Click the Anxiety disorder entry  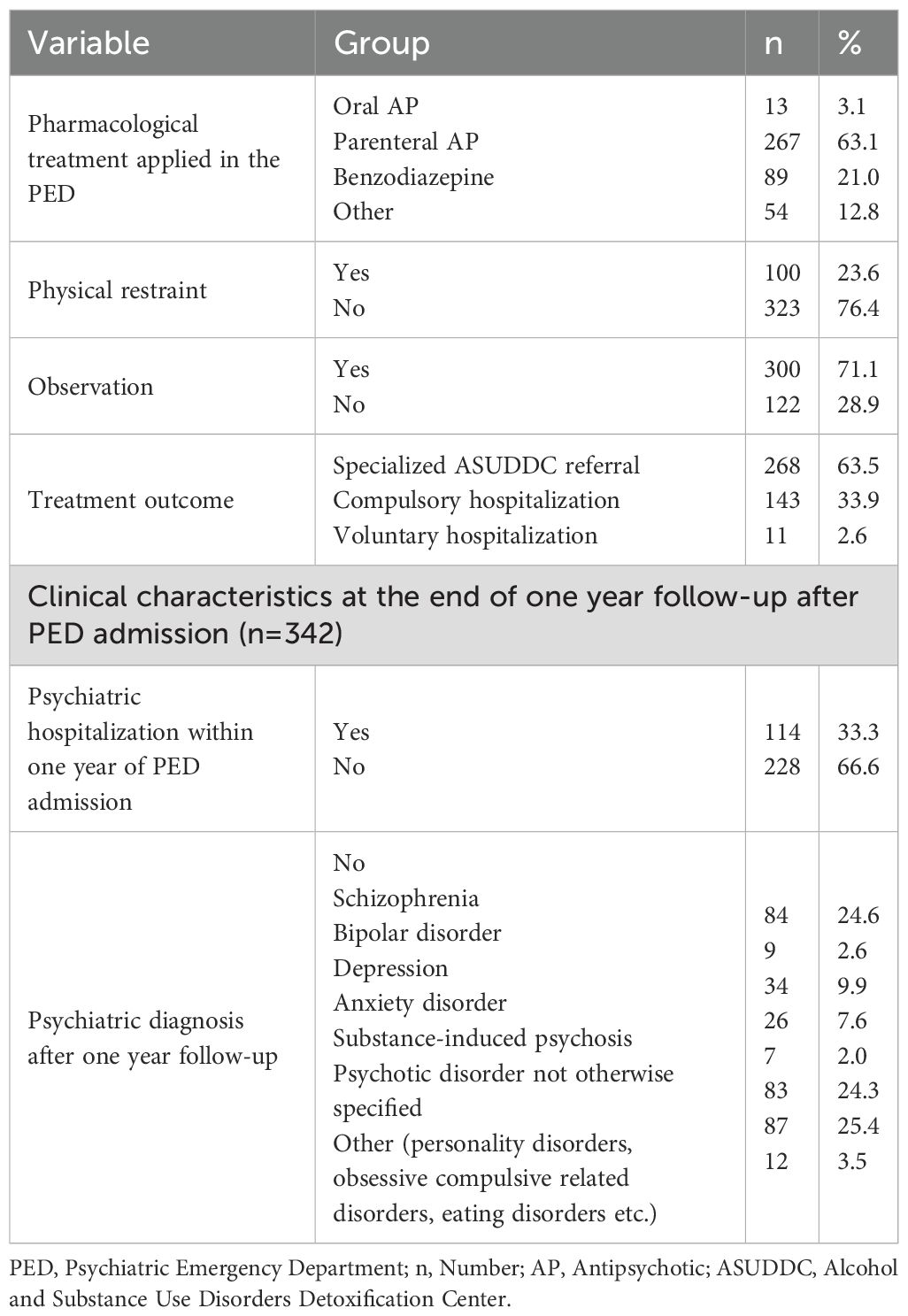(x=419, y=1003)
